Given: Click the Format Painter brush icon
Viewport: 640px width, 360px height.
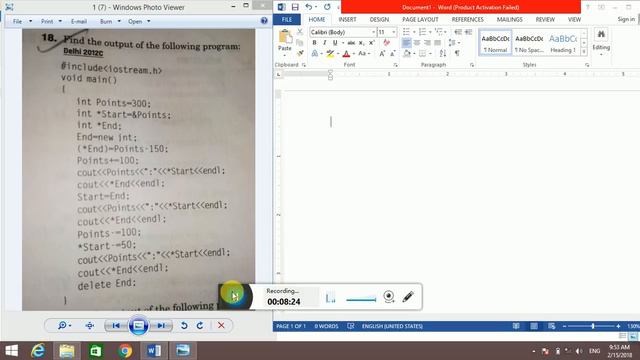Looking at the screenshot, I should [300, 53].
